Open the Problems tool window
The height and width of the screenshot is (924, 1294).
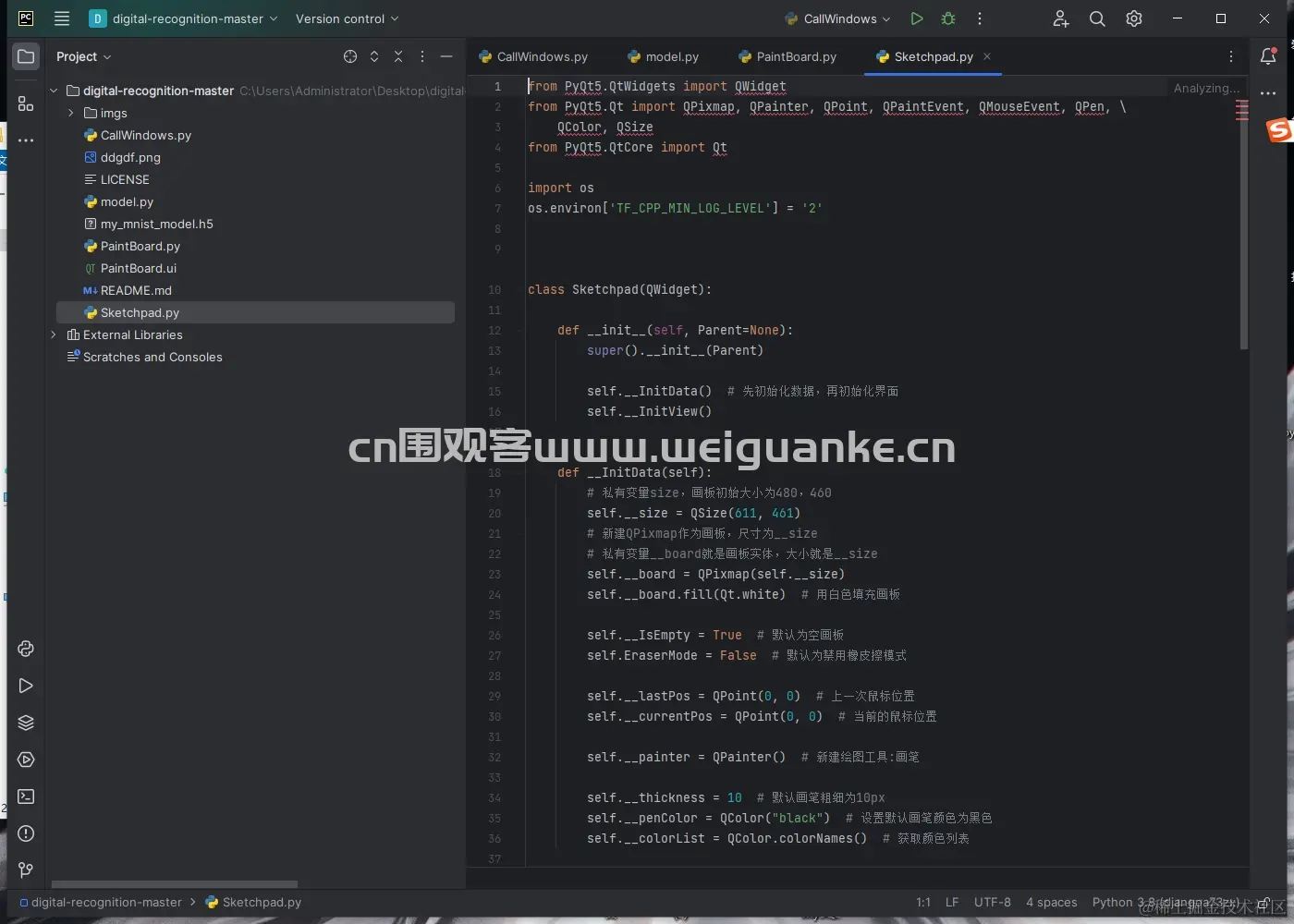coord(26,833)
